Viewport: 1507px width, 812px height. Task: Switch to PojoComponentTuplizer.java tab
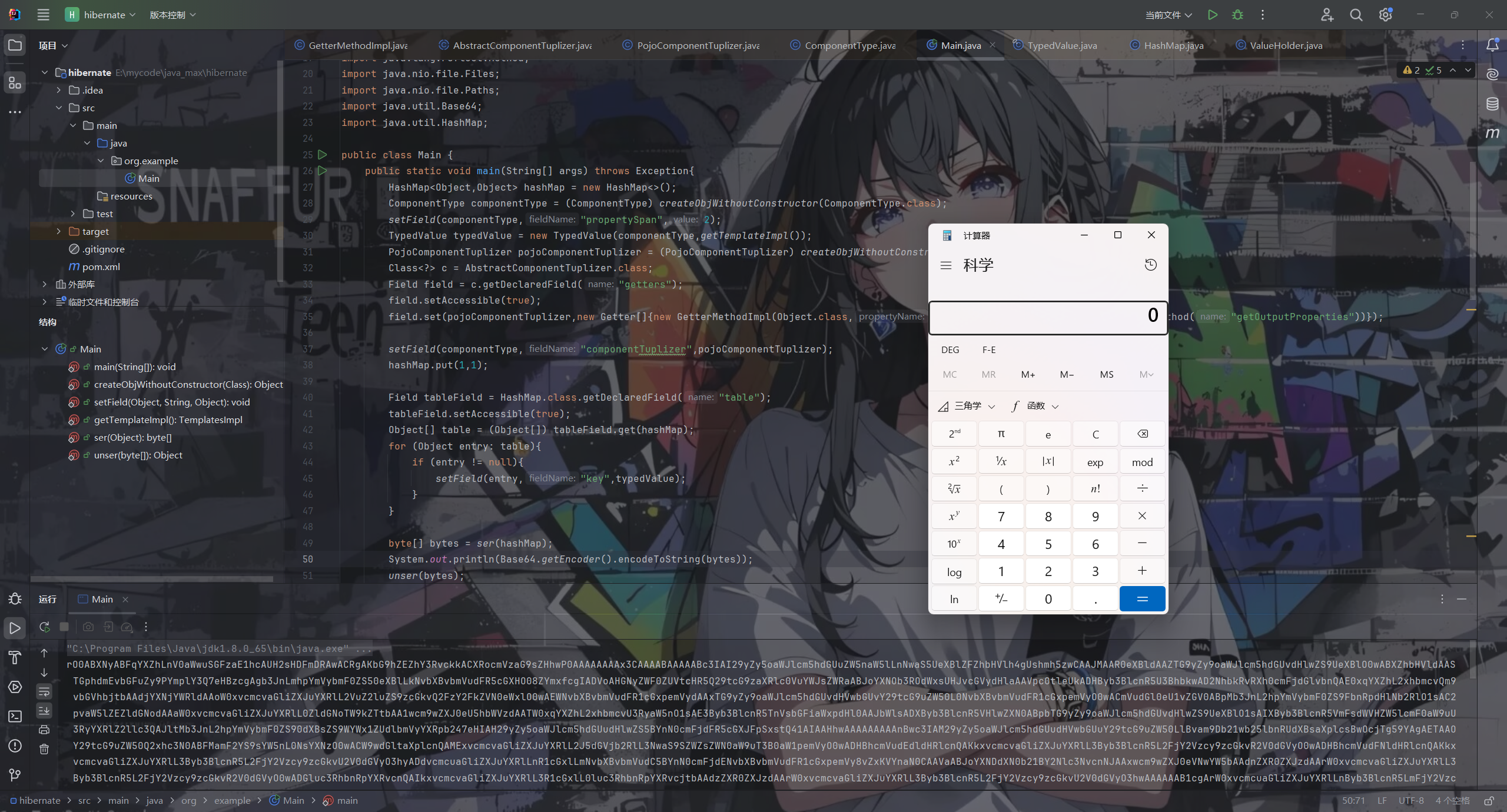point(692,45)
